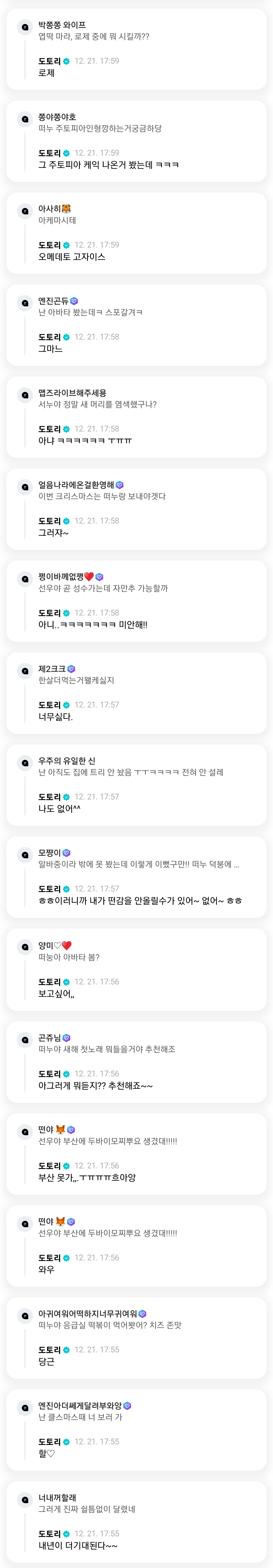Select the username 아귀여워어떡하지너무귀여워
Viewport: 273px width, 1568px height.
click(x=88, y=1314)
